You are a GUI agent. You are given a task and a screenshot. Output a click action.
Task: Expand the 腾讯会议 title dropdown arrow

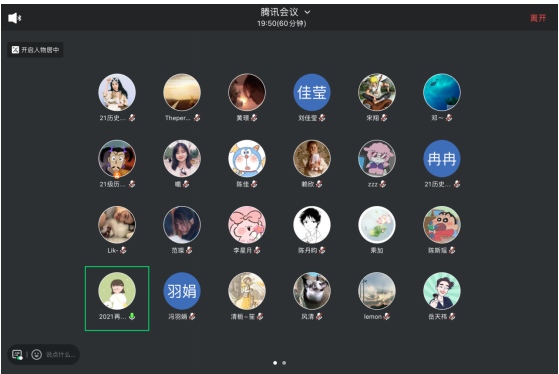tap(307, 12)
